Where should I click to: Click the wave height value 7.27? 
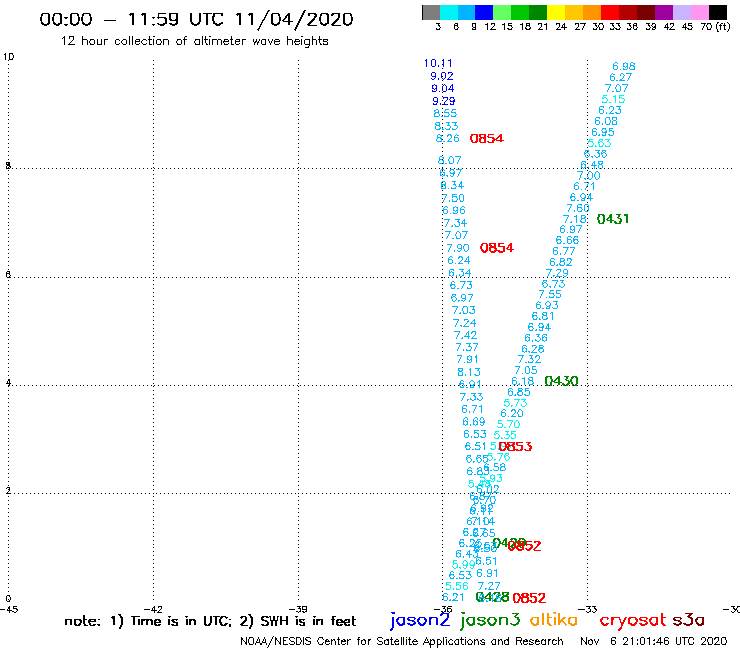[489, 586]
